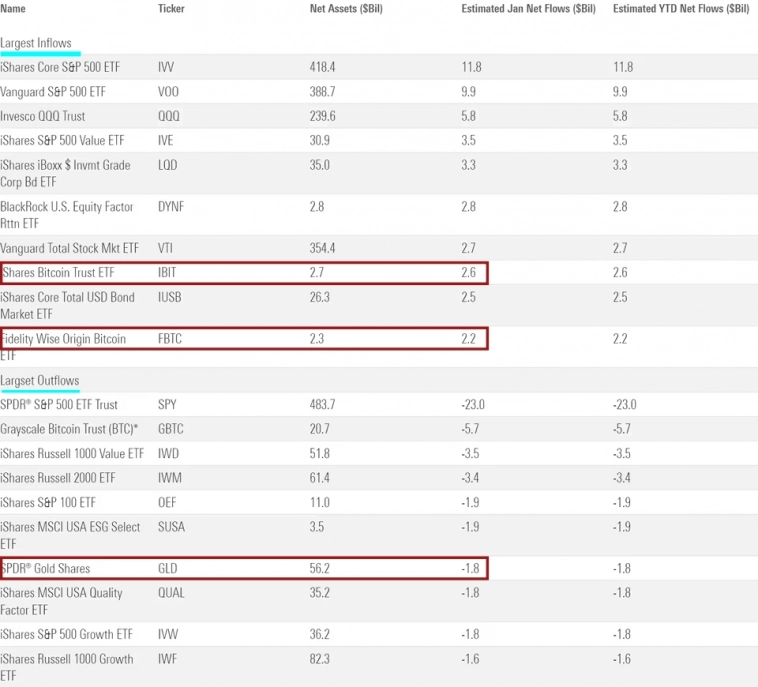The image size is (758, 687).
Task: Click the IBIT ticker cell
Action: point(167,273)
